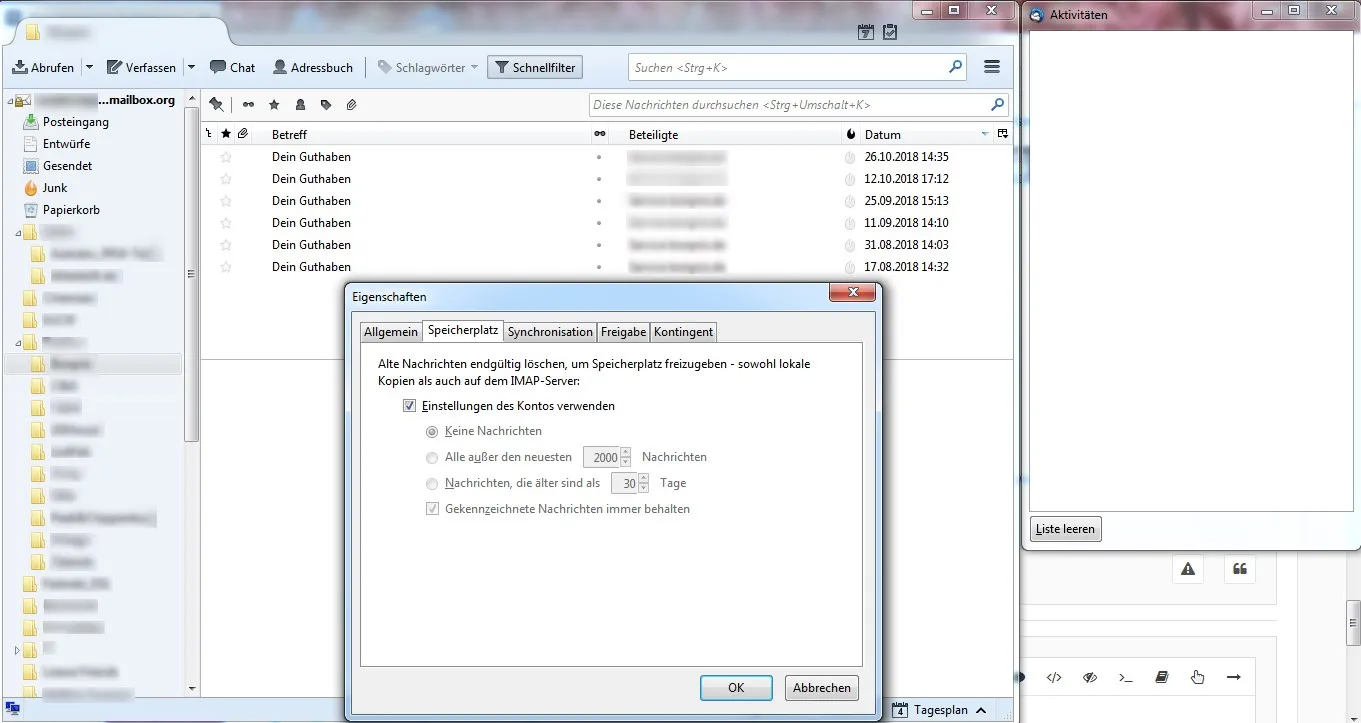Expand the Abrufen dropdown arrow
The image size is (1361, 723).
pyautogui.click(x=89, y=67)
